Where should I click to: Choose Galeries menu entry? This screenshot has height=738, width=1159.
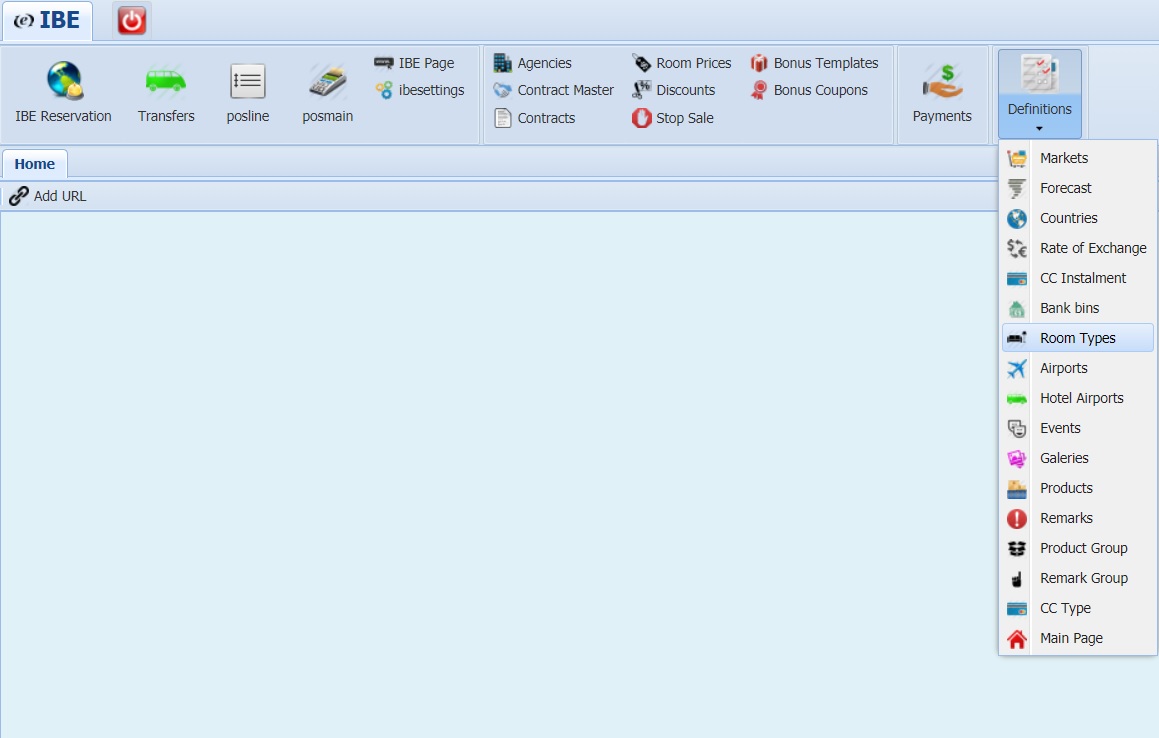[x=1078, y=458]
